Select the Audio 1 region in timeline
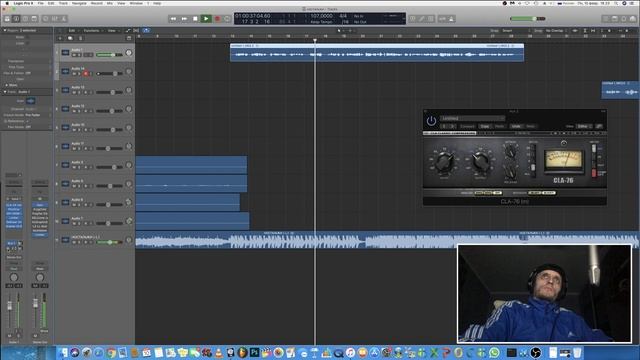This screenshot has width=640, height=360. [x=377, y=53]
